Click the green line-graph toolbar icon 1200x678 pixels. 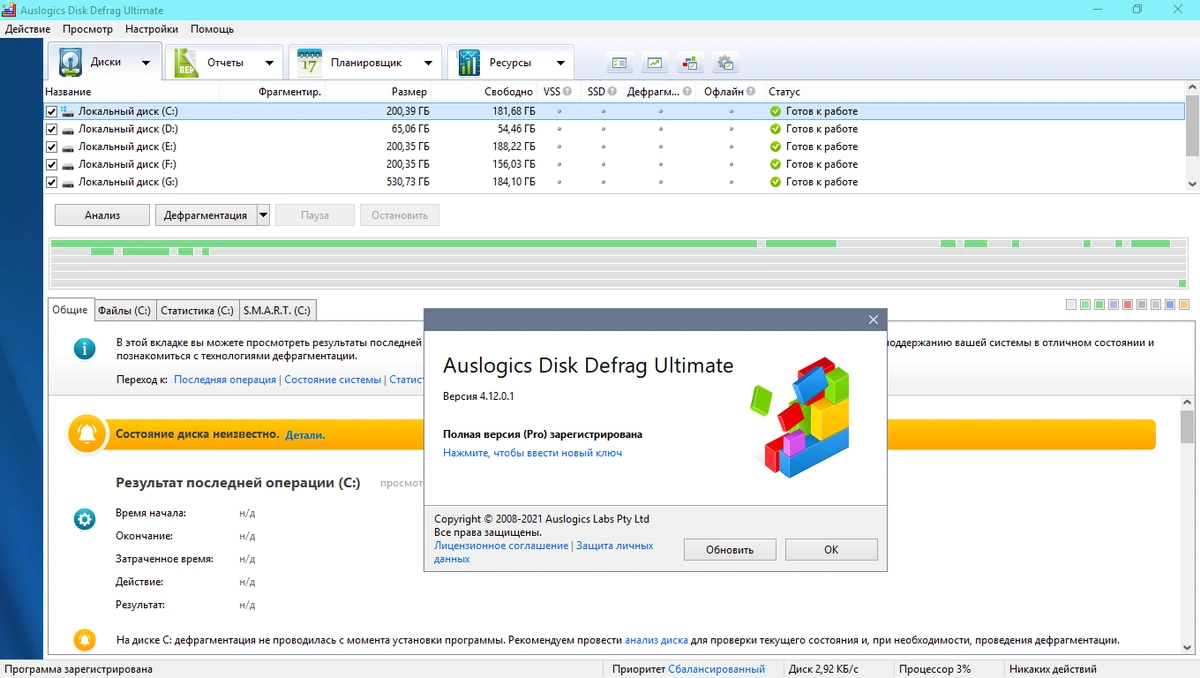point(654,63)
